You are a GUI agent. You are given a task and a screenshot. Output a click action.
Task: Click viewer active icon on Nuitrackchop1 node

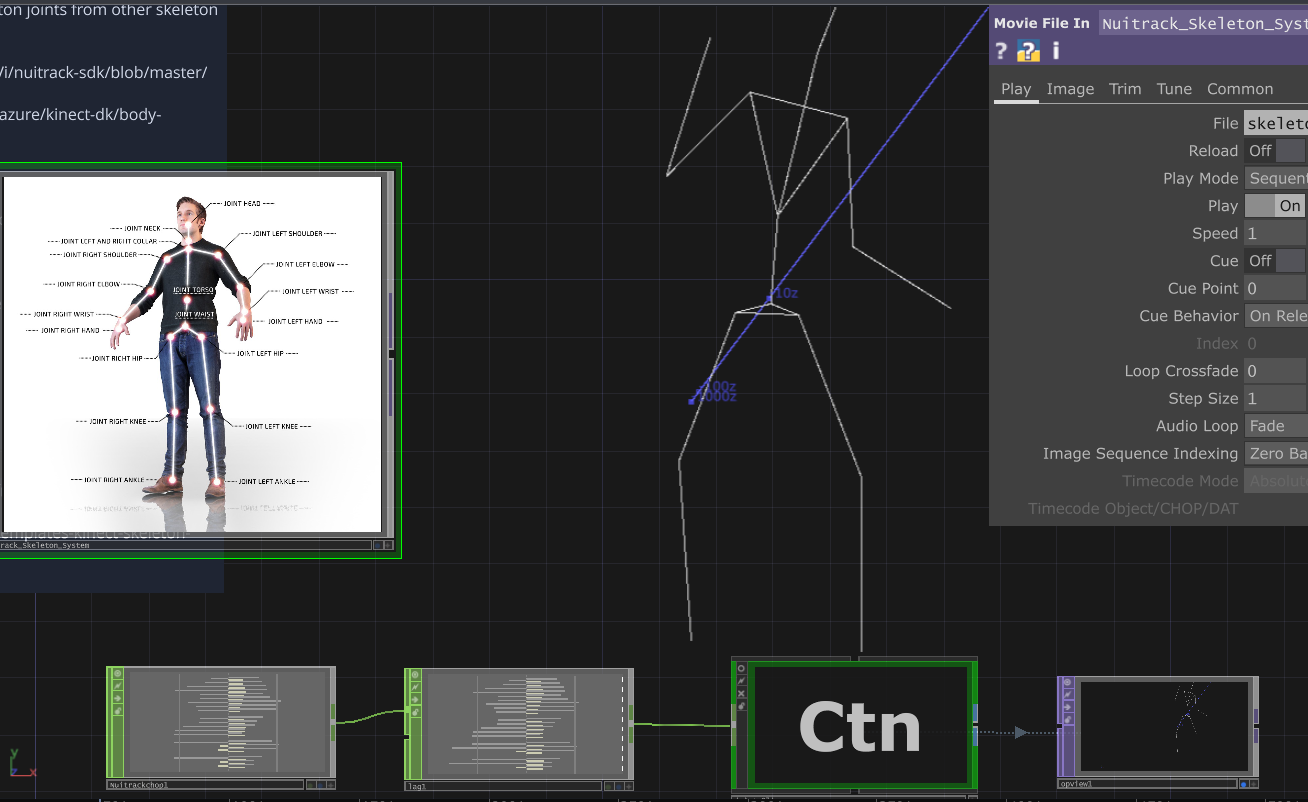(118, 674)
